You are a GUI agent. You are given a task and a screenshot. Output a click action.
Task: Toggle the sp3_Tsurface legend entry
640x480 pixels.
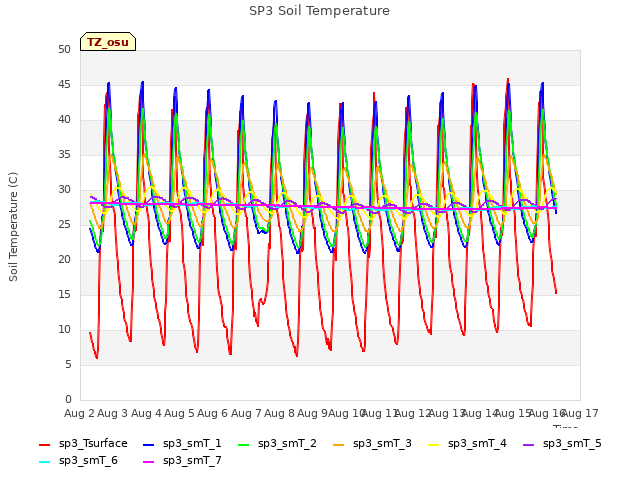[x=83, y=443]
